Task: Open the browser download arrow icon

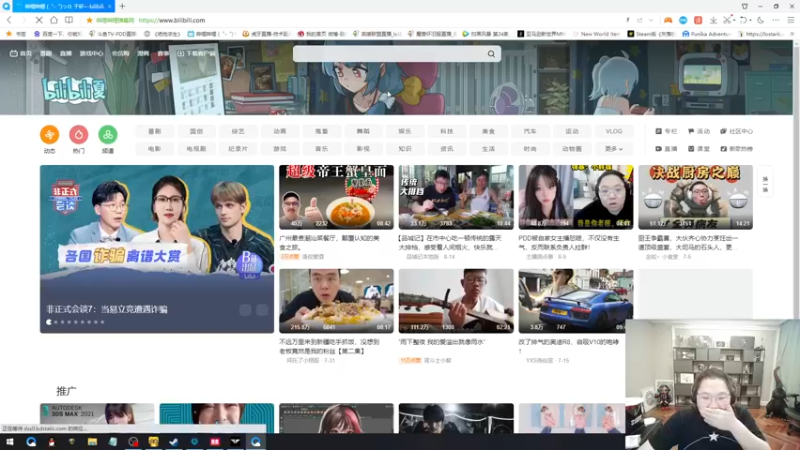Action: [x=713, y=20]
